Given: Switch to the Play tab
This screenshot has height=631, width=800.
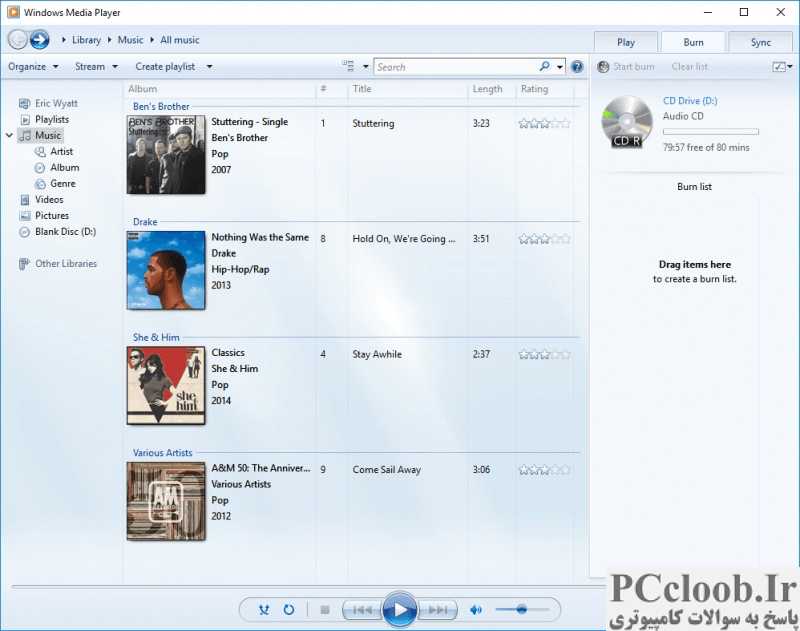Looking at the screenshot, I should [x=626, y=42].
